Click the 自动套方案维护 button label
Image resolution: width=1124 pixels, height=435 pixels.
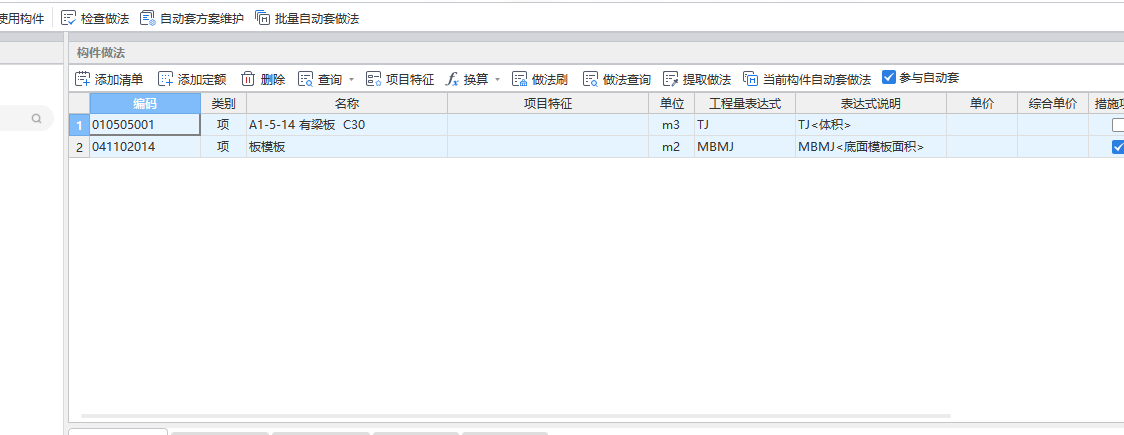click(x=202, y=19)
